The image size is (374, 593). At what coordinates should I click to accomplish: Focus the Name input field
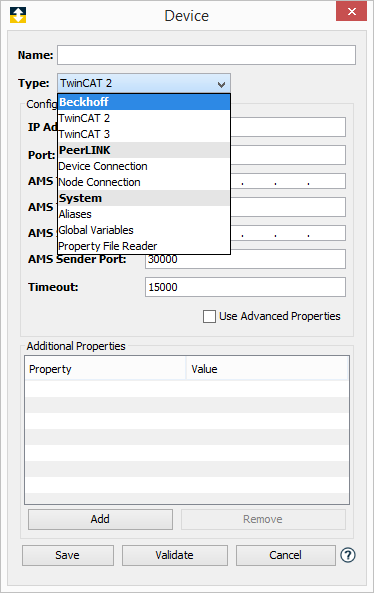tap(206, 55)
